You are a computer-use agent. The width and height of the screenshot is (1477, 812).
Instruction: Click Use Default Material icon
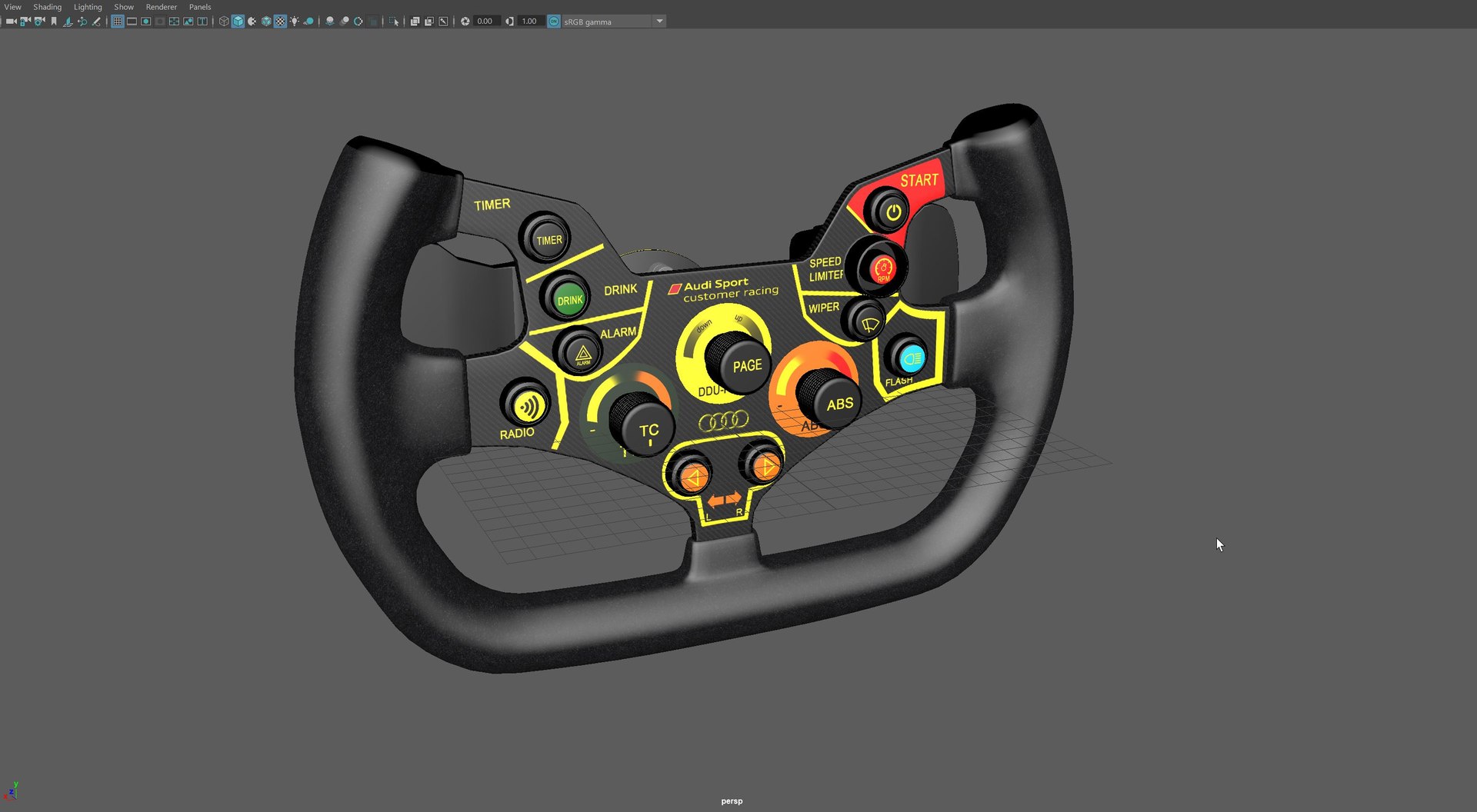click(x=252, y=22)
